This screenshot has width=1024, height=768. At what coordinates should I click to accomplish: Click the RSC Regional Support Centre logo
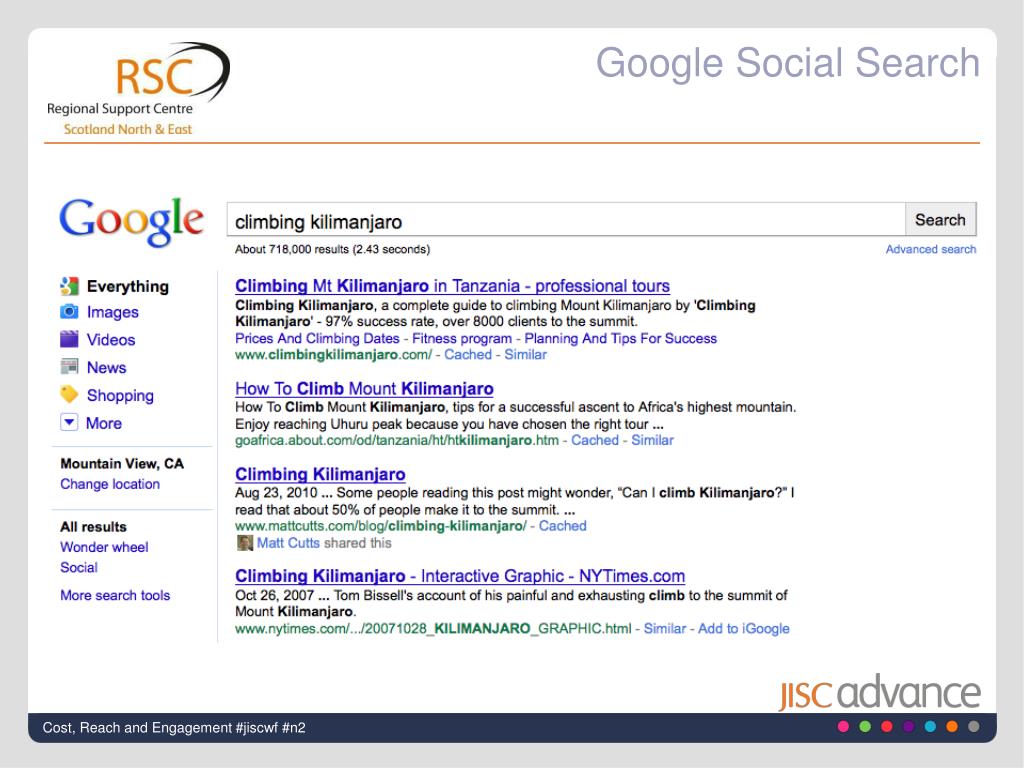pos(138,89)
